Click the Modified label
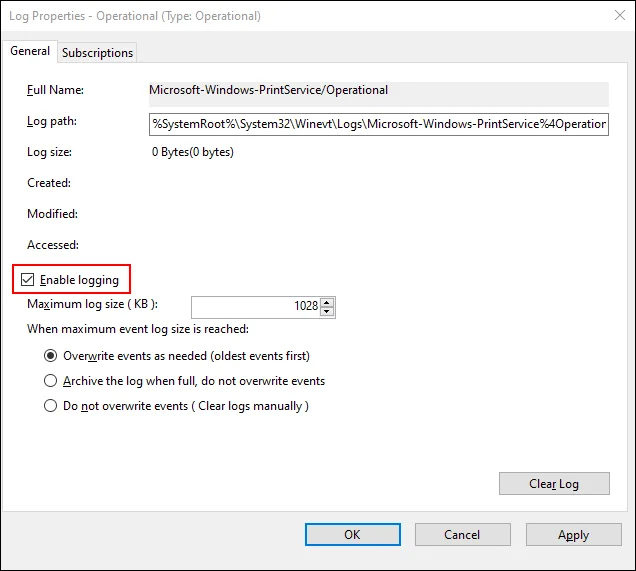The image size is (636, 571). pyautogui.click(x=52, y=214)
